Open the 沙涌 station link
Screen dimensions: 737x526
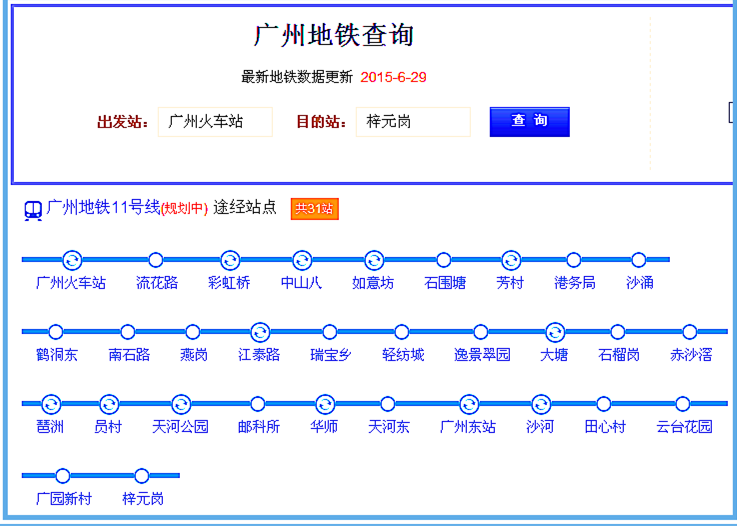coord(640,283)
